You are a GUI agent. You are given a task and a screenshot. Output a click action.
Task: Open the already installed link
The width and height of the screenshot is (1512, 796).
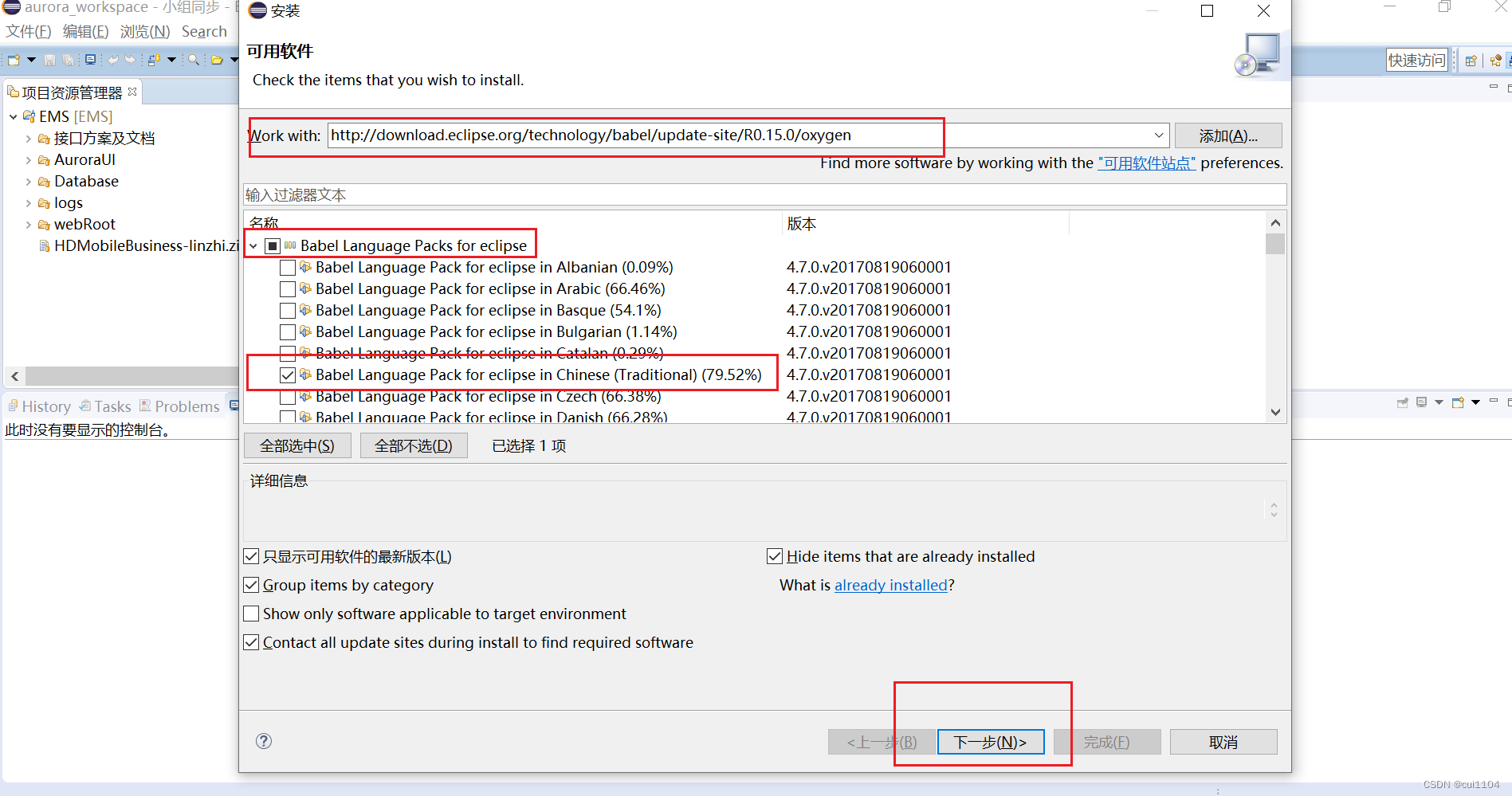[x=891, y=585]
